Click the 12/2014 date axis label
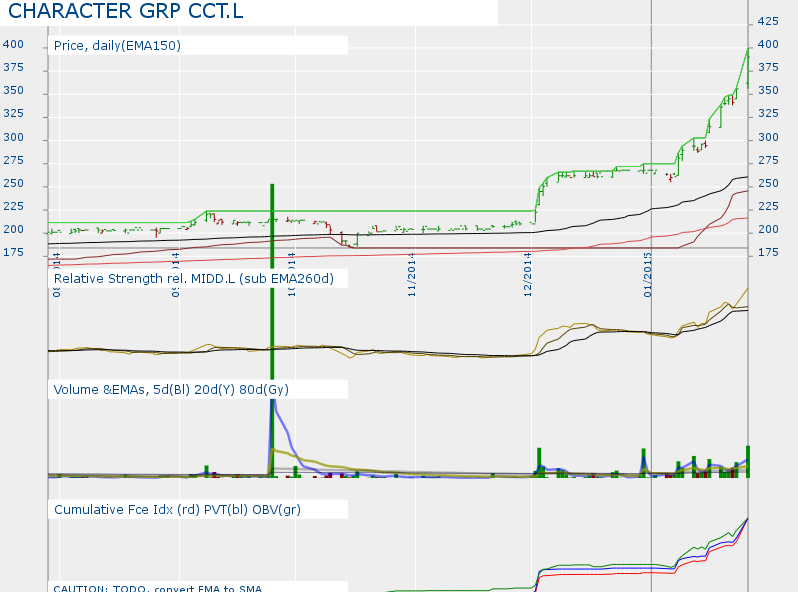The width and height of the screenshot is (798, 592). point(527,275)
